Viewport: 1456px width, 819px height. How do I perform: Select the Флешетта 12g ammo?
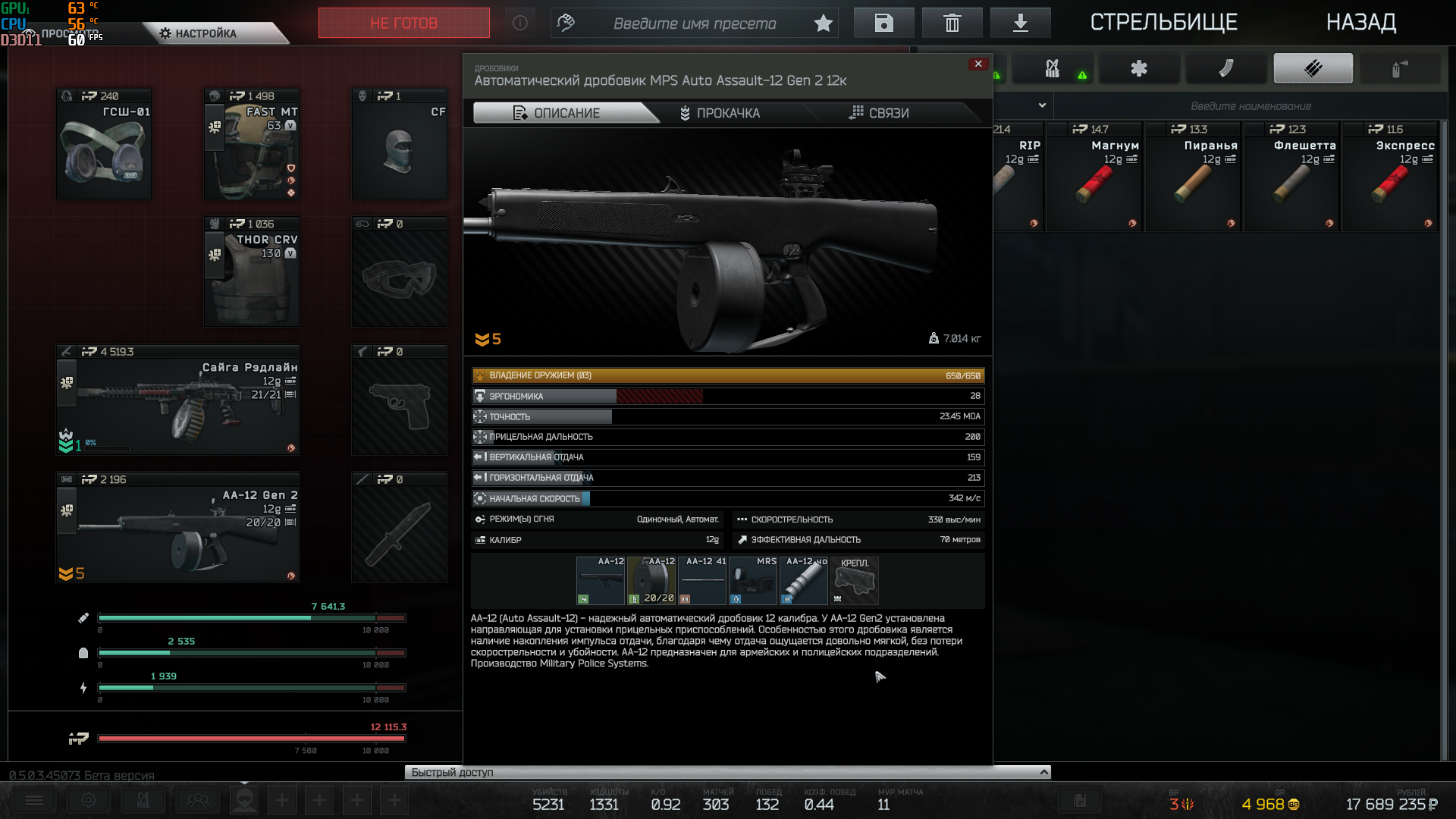(x=1291, y=177)
